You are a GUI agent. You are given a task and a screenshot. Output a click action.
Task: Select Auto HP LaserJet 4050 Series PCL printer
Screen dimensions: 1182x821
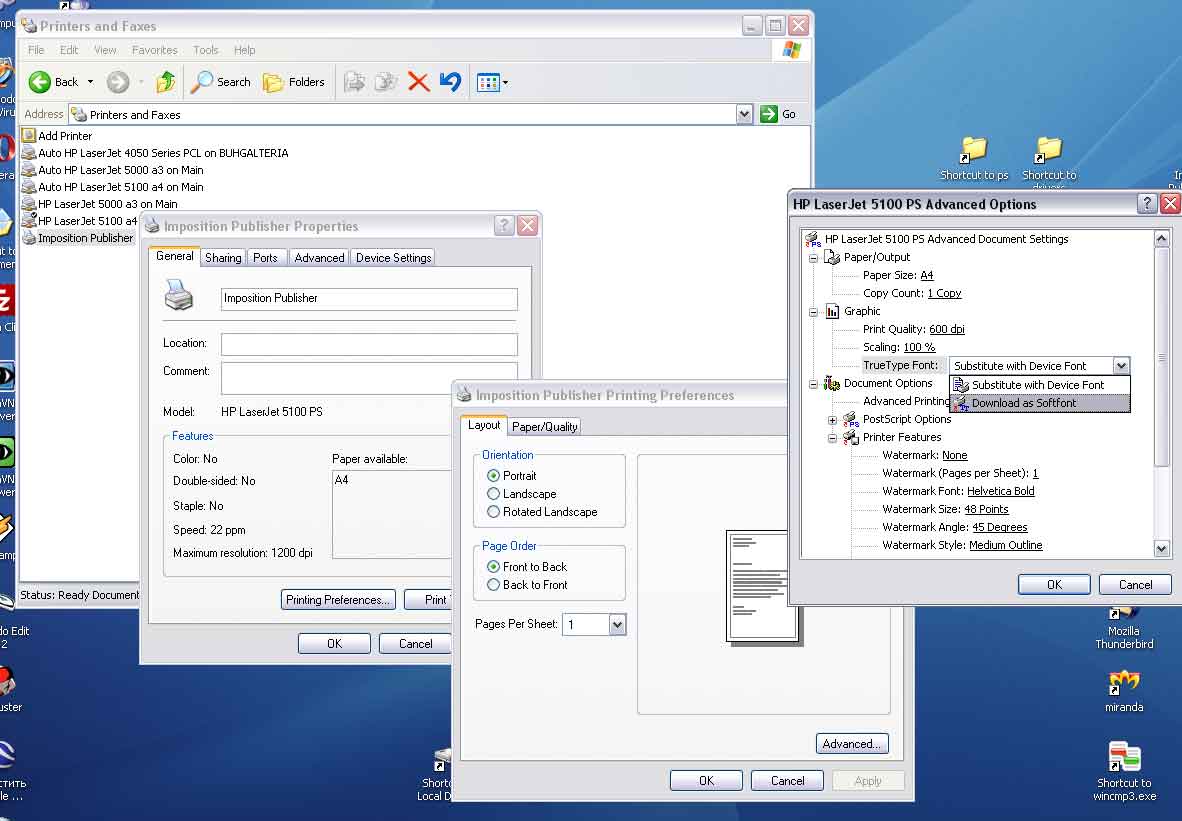click(x=163, y=153)
